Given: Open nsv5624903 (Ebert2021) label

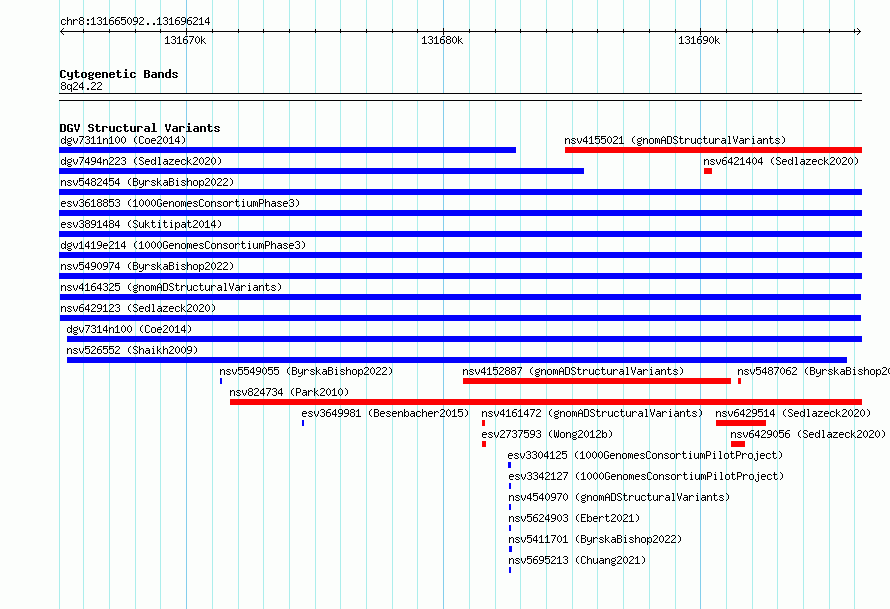Looking at the screenshot, I should (574, 518).
